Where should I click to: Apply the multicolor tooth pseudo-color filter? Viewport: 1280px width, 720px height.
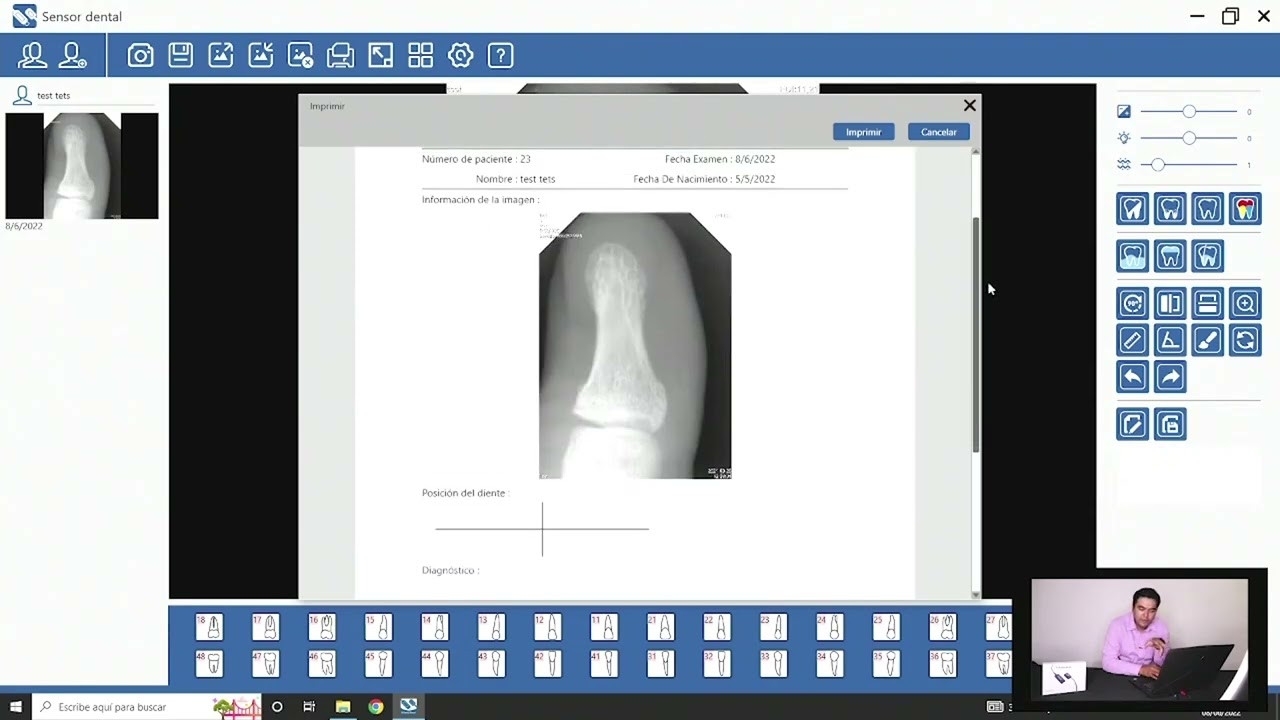[1245, 208]
